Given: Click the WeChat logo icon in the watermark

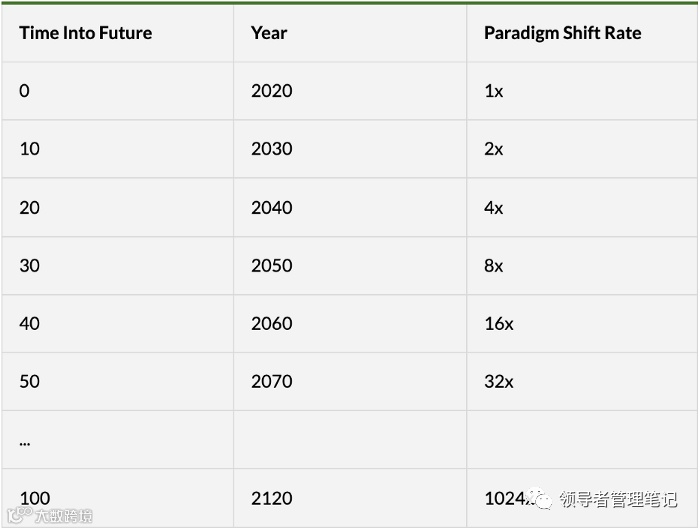Looking at the screenshot, I should pos(539,498).
